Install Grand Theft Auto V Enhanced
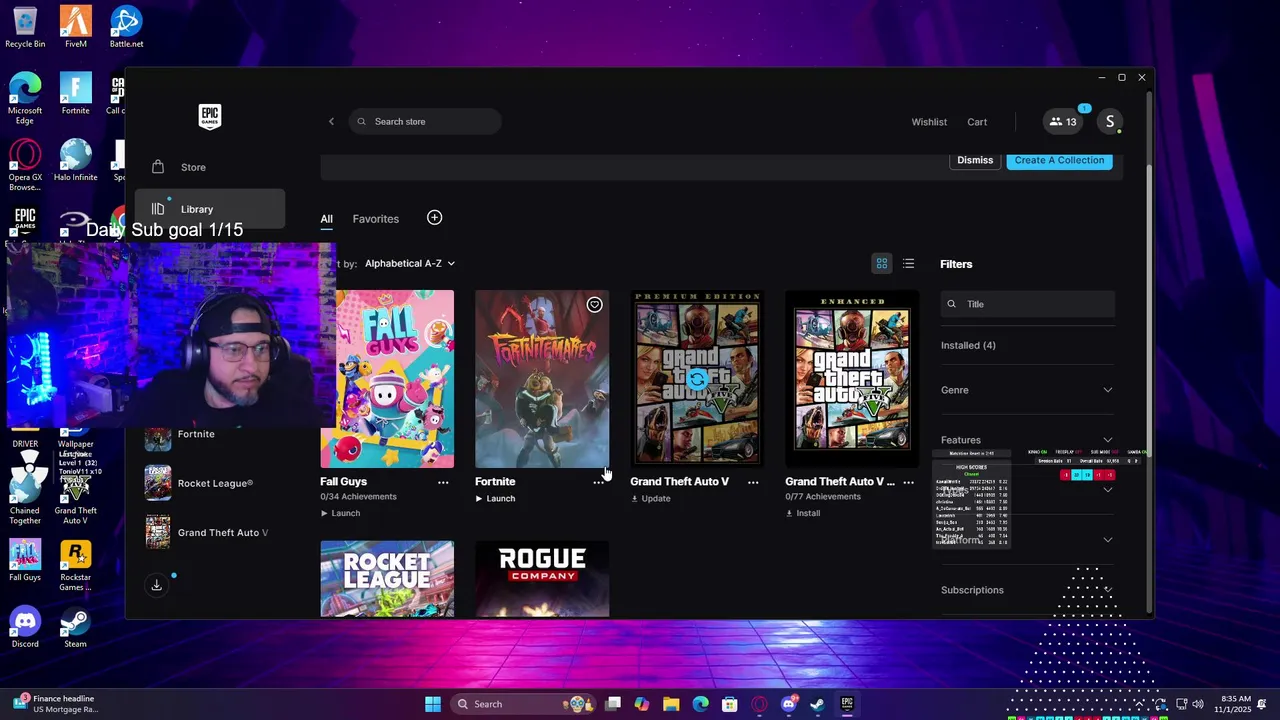Screen dimensions: 1280x720 (x=803, y=514)
